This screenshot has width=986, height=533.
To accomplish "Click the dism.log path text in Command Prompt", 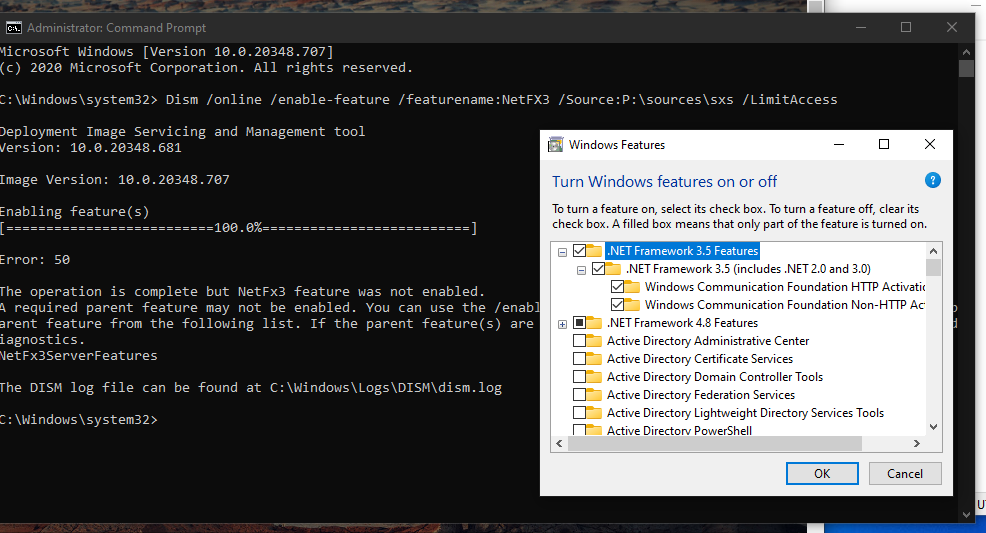I will [x=385, y=388].
